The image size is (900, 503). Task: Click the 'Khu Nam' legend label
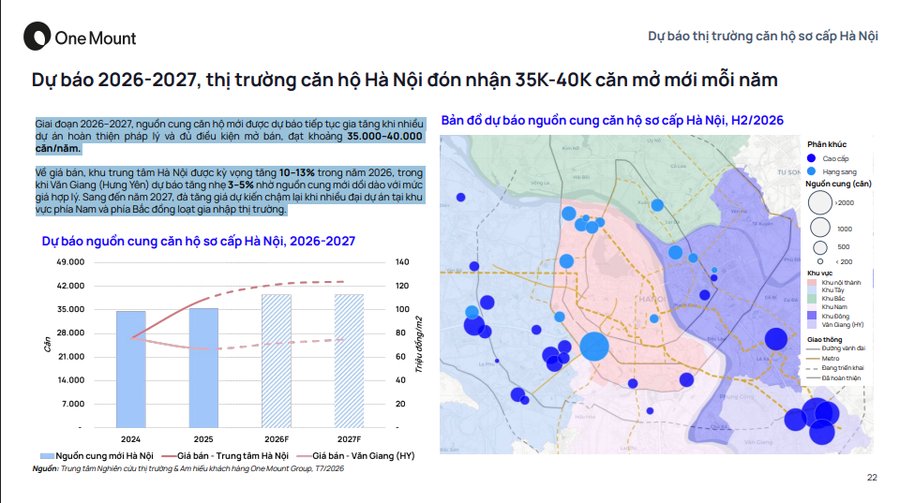point(834,307)
